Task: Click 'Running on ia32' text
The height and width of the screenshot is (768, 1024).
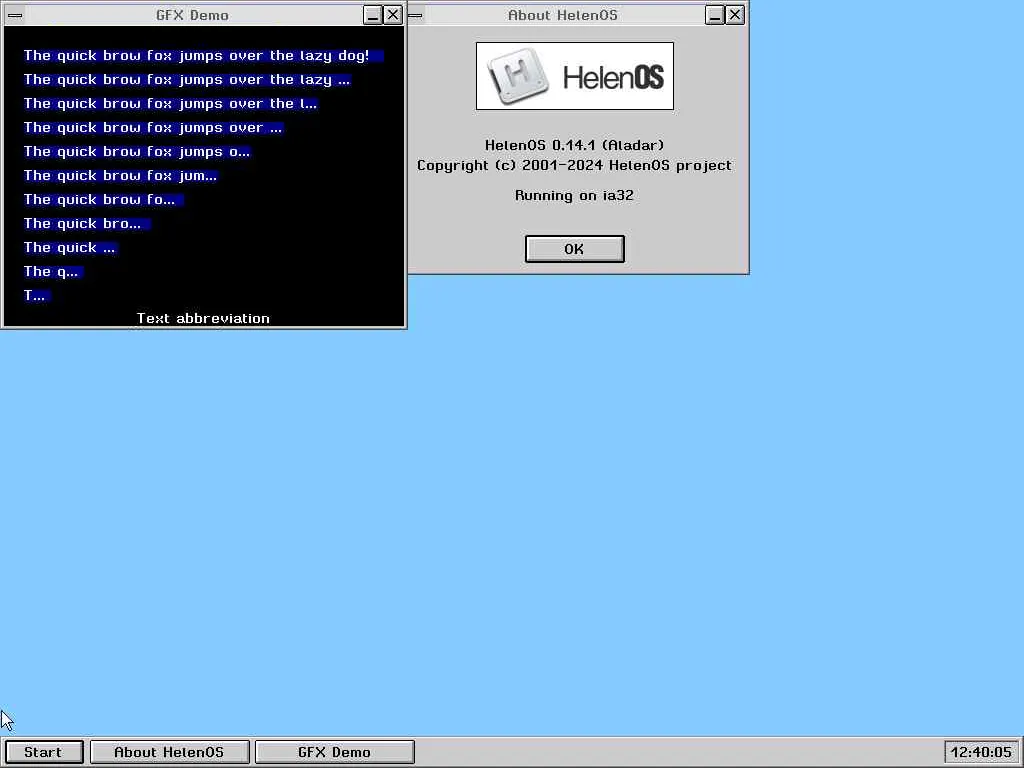Action: click(574, 195)
